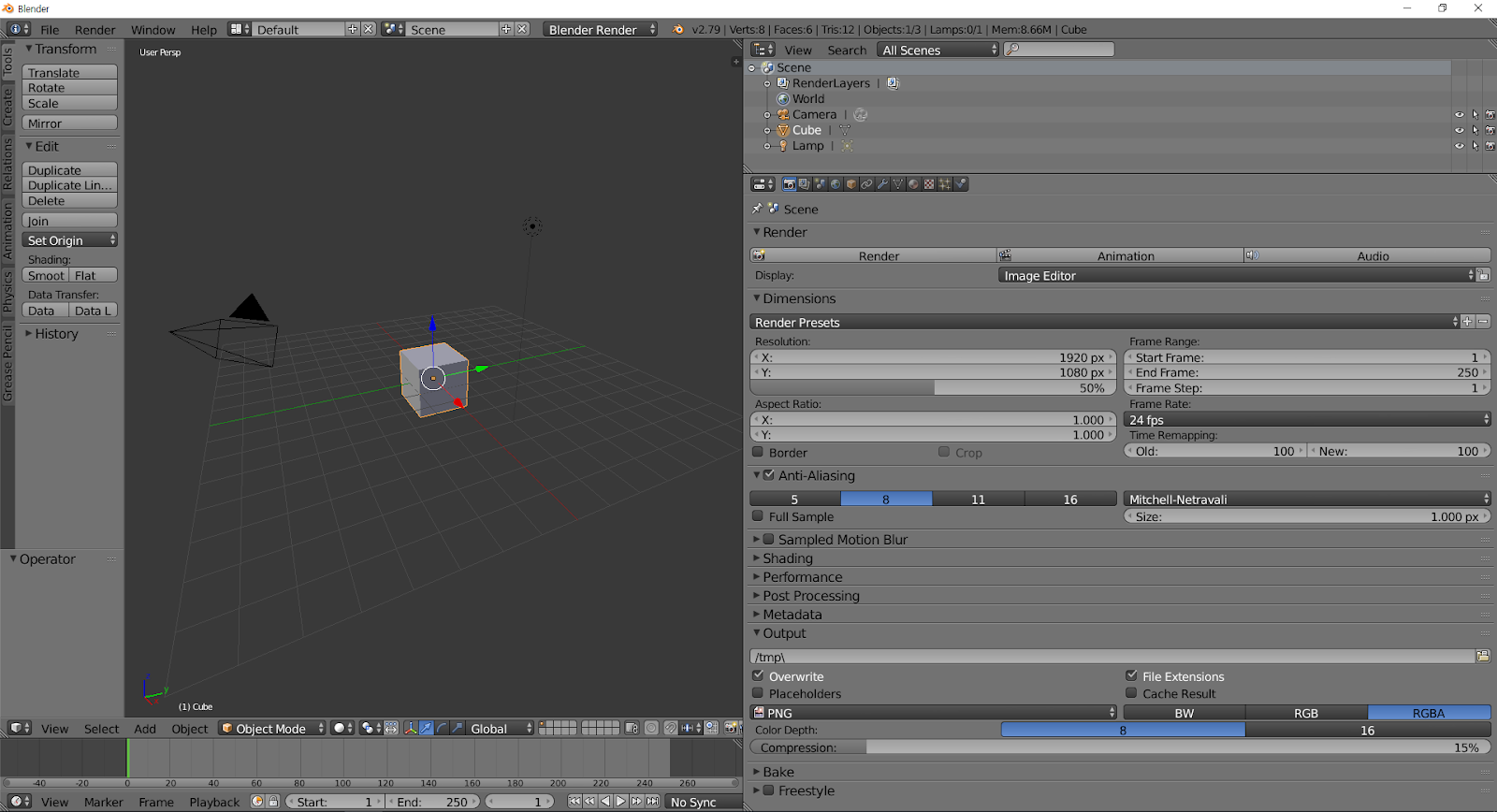Open the Render properties tab camera icon
The width and height of the screenshot is (1497, 812).
point(789,184)
